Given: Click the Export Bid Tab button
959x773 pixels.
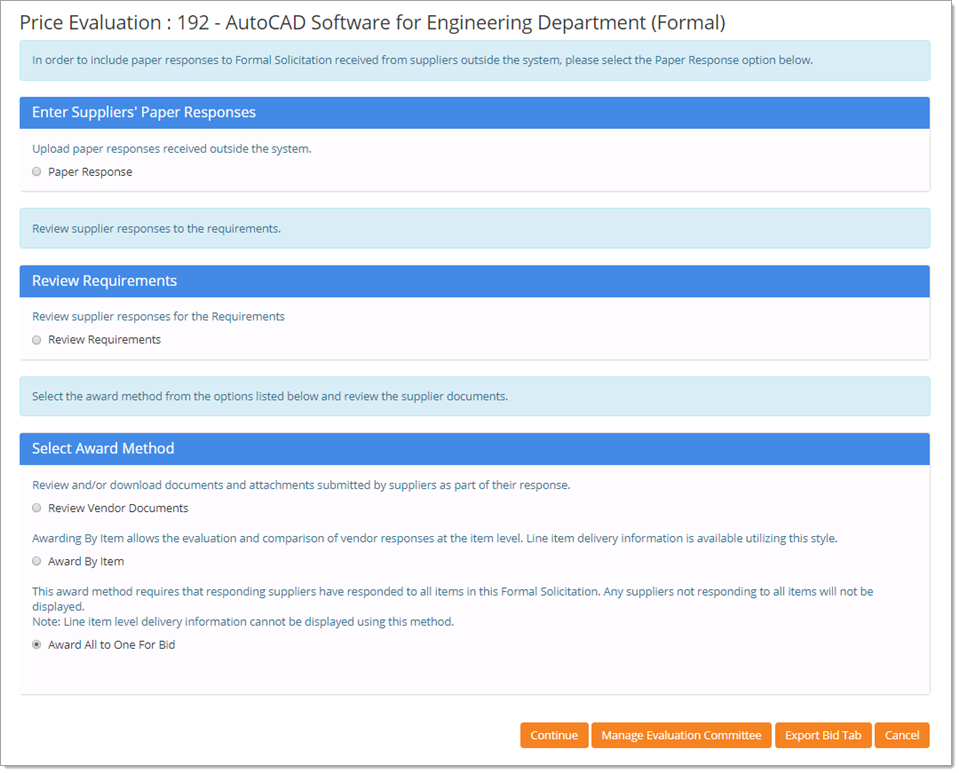Looking at the screenshot, I should 823,735.
